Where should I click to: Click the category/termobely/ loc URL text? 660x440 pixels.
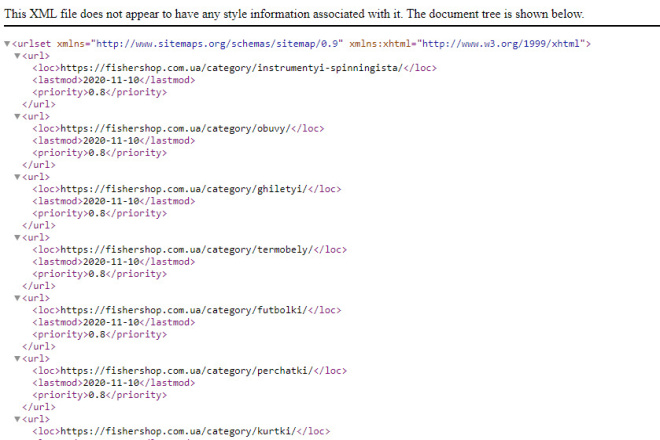(x=187, y=250)
